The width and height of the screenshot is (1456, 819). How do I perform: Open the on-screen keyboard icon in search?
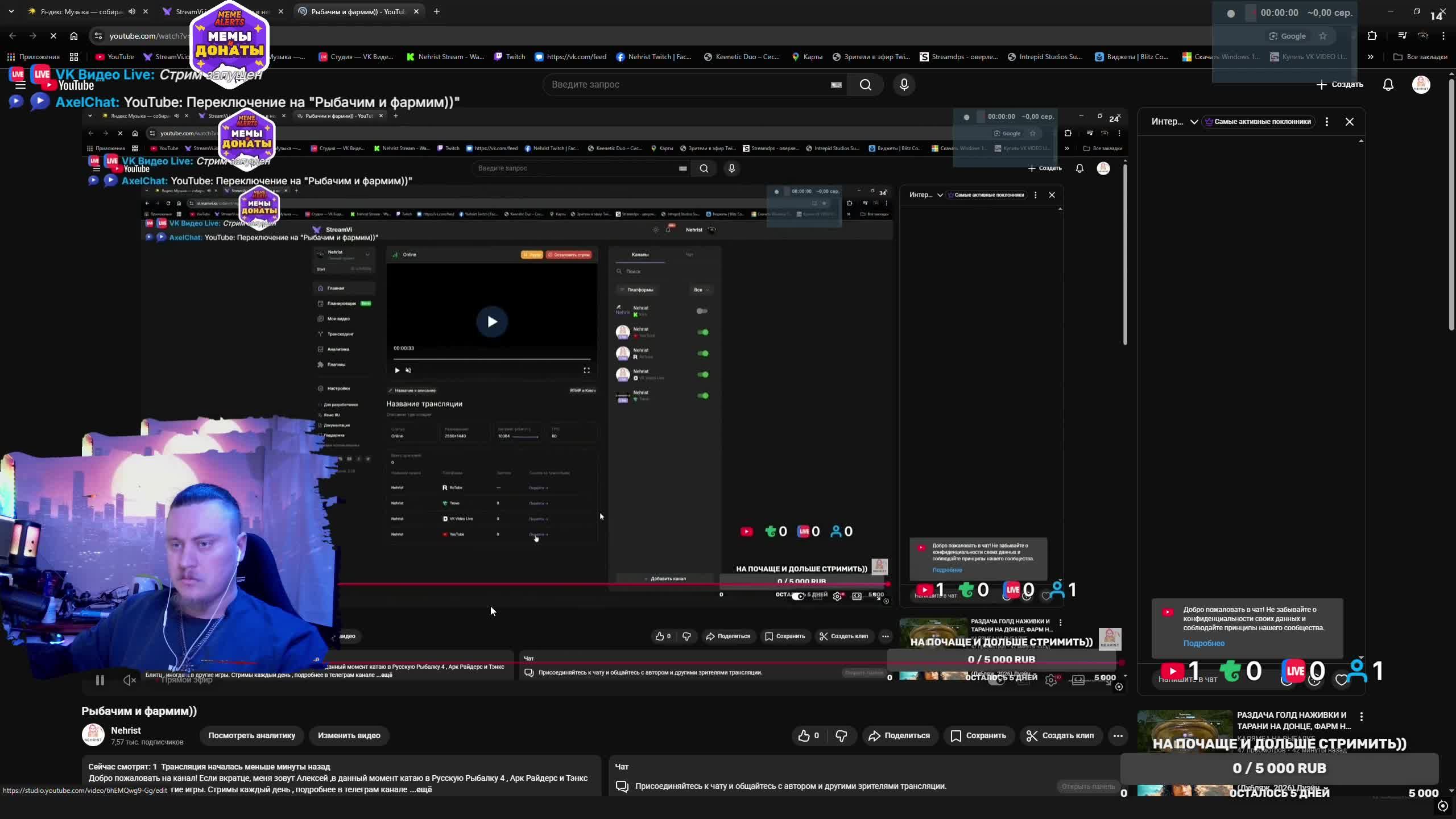[835, 85]
